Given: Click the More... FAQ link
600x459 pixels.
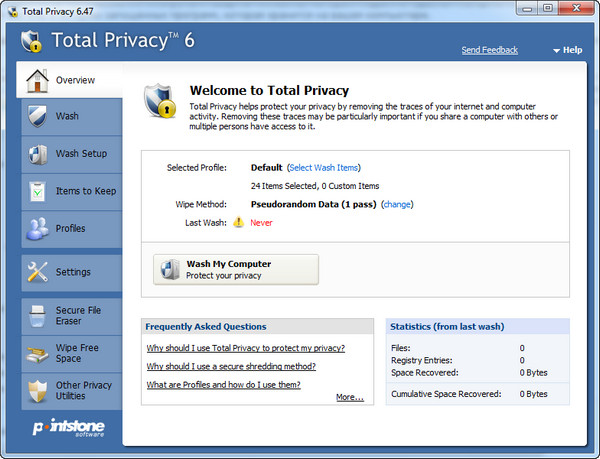Looking at the screenshot, I should tap(349, 397).
